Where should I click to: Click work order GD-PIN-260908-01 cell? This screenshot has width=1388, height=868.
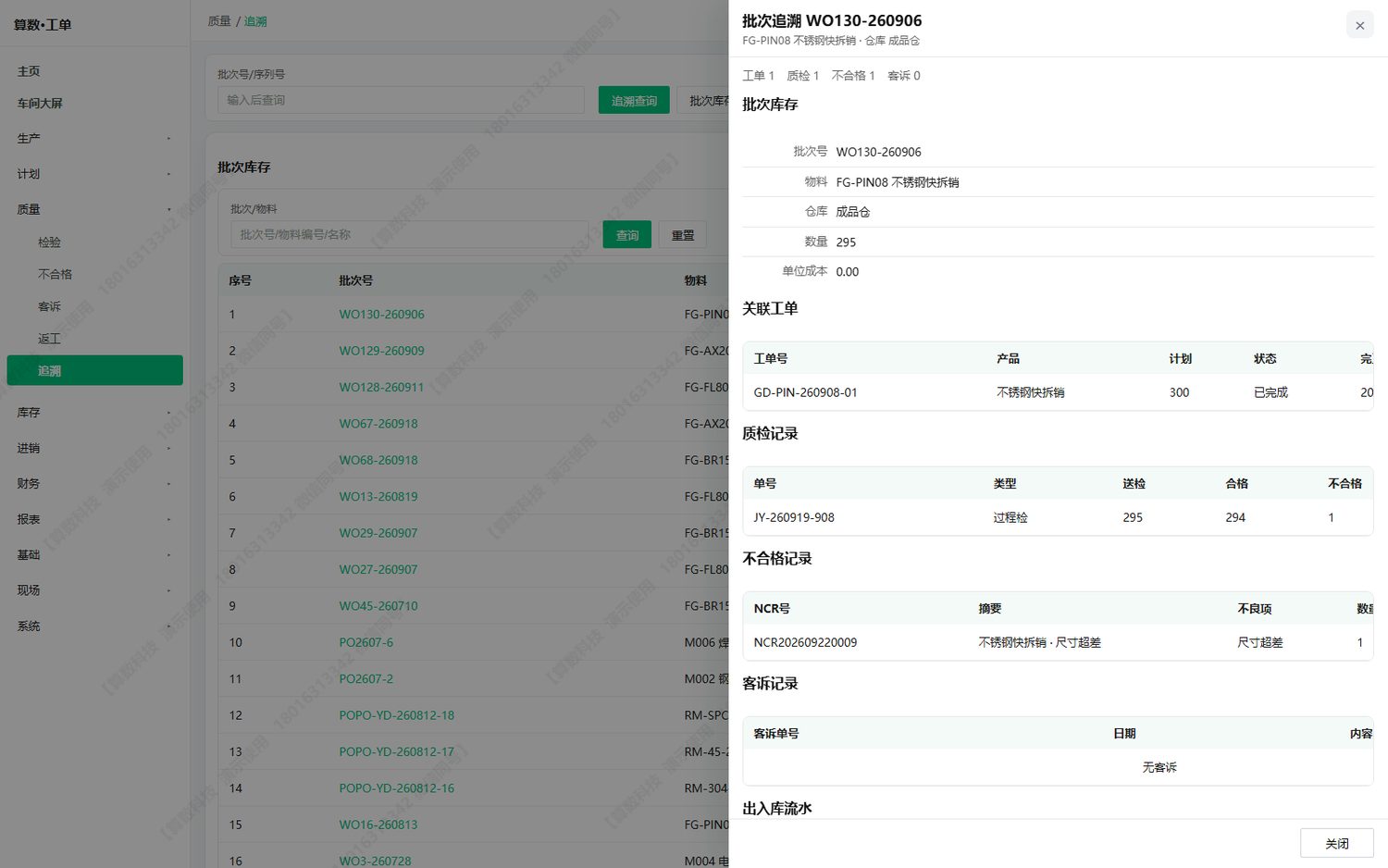(805, 392)
